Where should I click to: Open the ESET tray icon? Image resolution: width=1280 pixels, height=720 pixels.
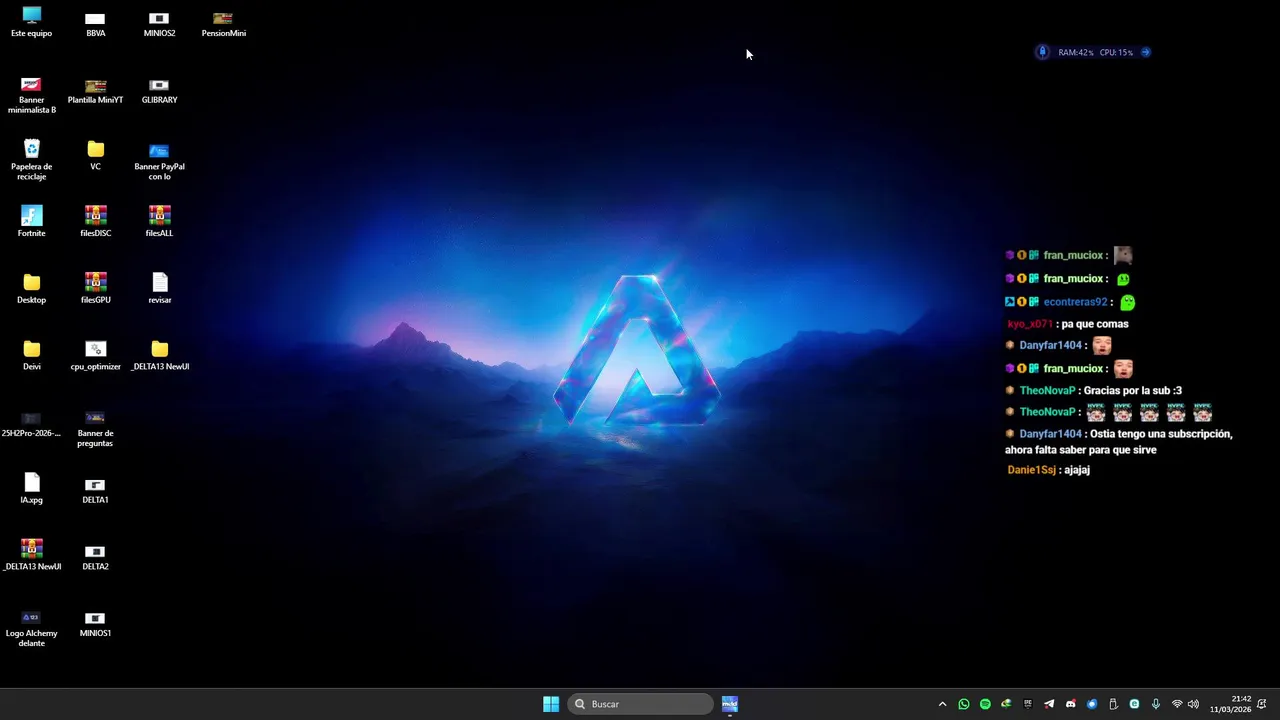1134,704
